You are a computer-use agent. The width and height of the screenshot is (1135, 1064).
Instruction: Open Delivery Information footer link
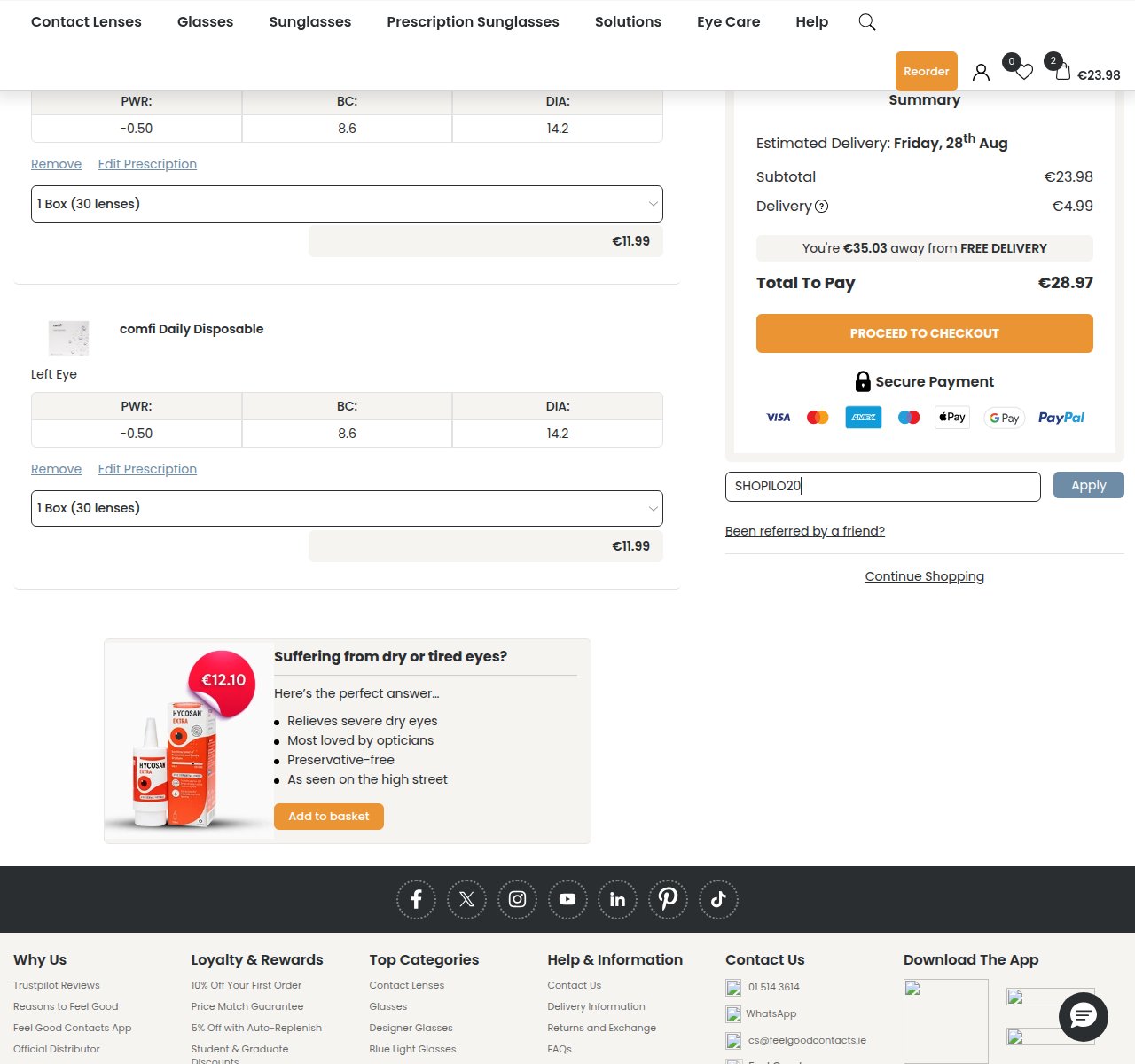tap(596, 1006)
